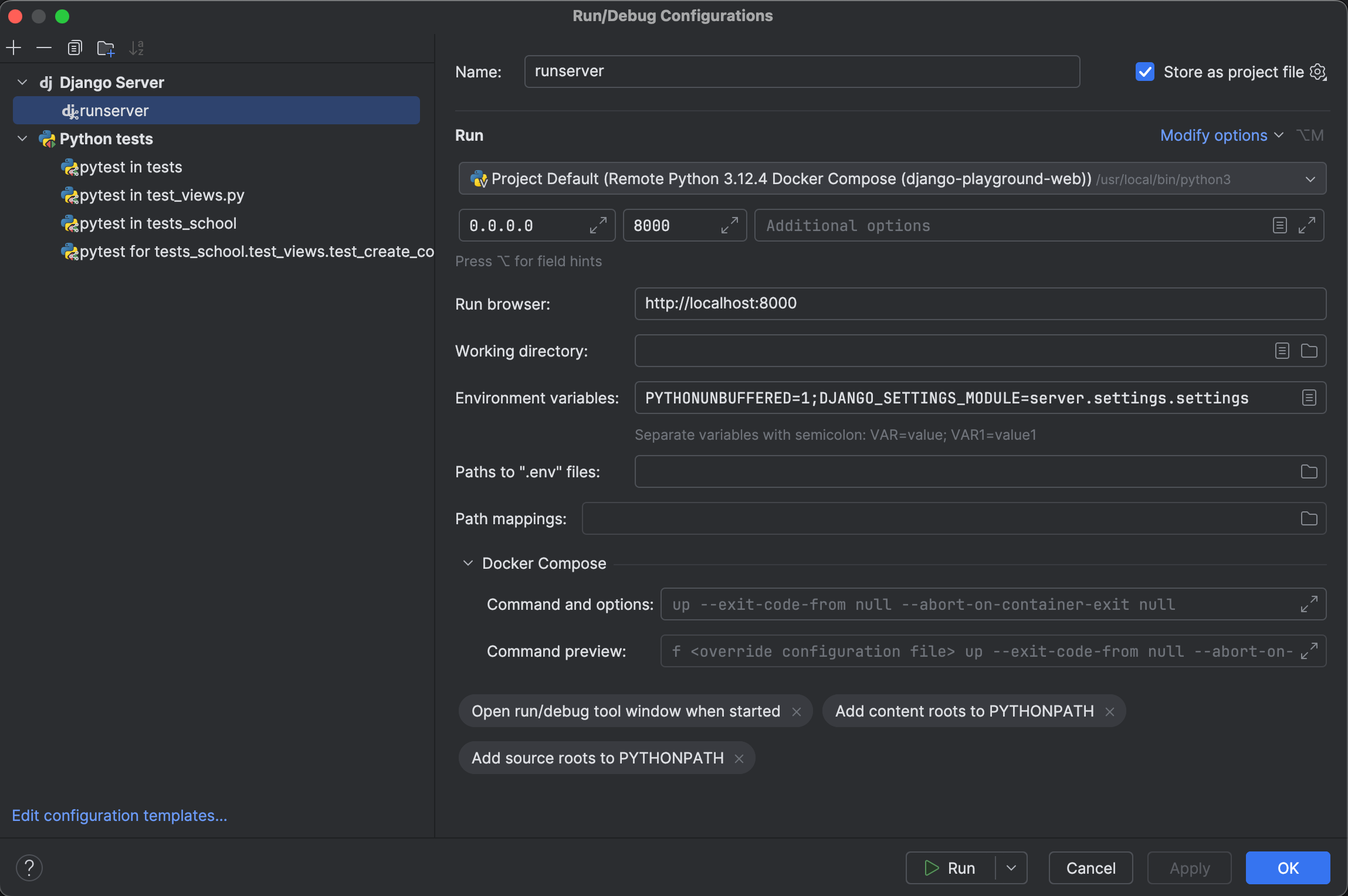Click the Add New Configuration plus icon
This screenshot has width=1348, height=896.
pos(13,47)
